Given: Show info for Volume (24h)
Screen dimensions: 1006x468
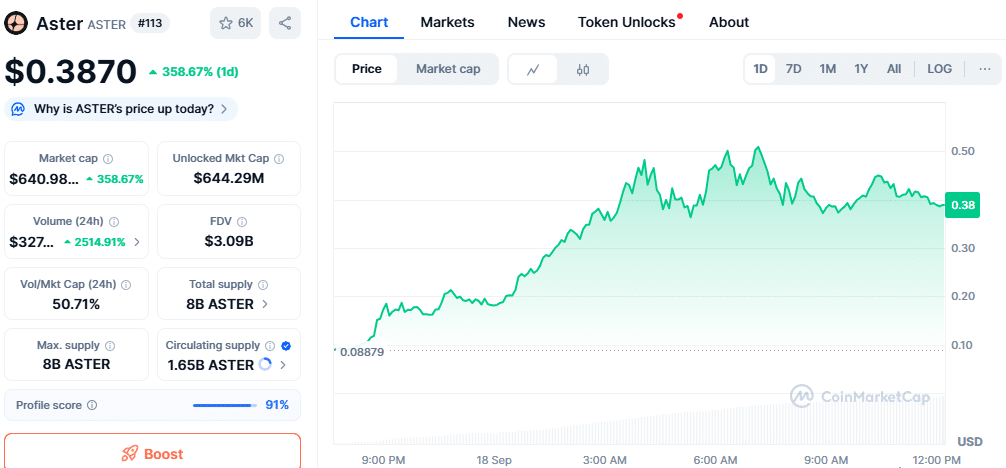Looking at the screenshot, I should click(114, 221).
